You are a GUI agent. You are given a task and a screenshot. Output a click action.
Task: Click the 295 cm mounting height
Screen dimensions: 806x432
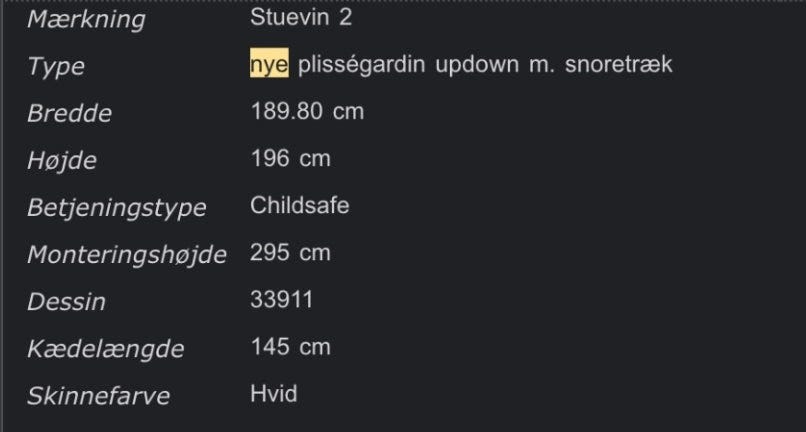click(x=290, y=253)
